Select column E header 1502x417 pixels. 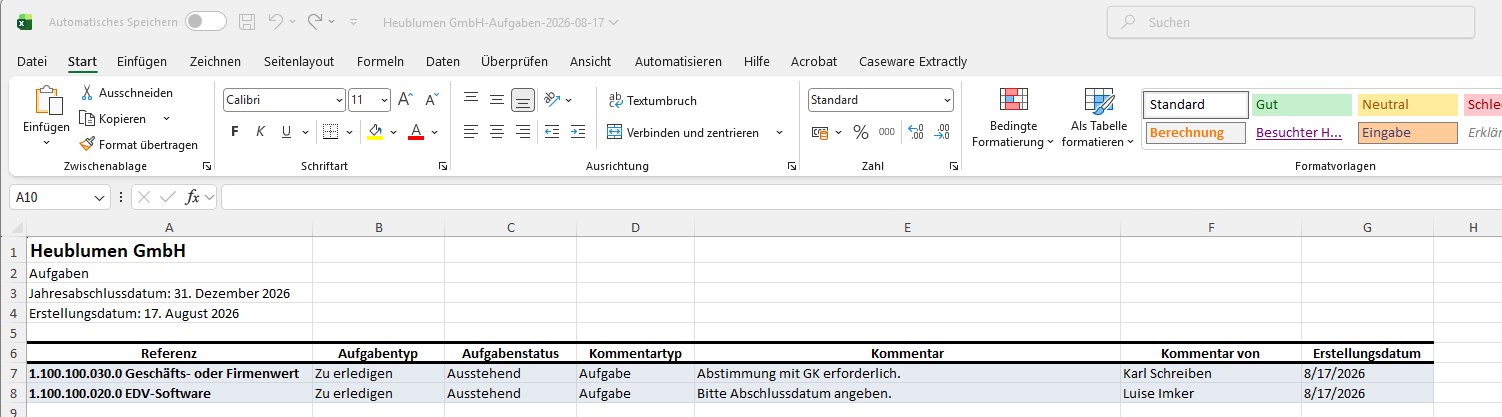point(907,228)
